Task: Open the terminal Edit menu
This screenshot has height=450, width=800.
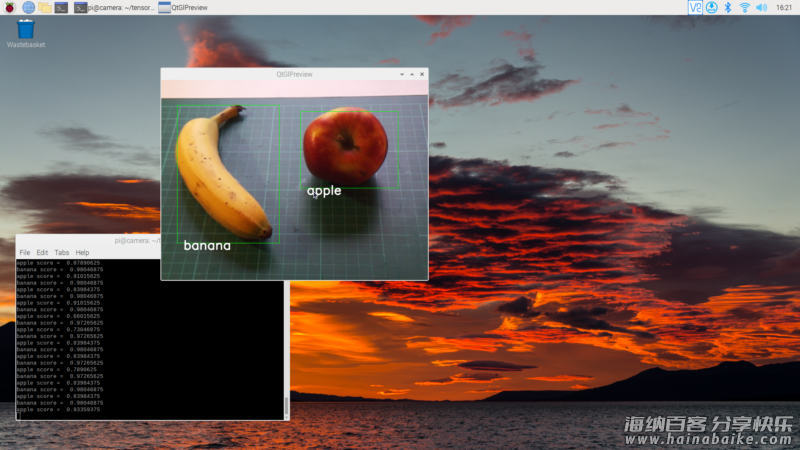Action: [42, 252]
